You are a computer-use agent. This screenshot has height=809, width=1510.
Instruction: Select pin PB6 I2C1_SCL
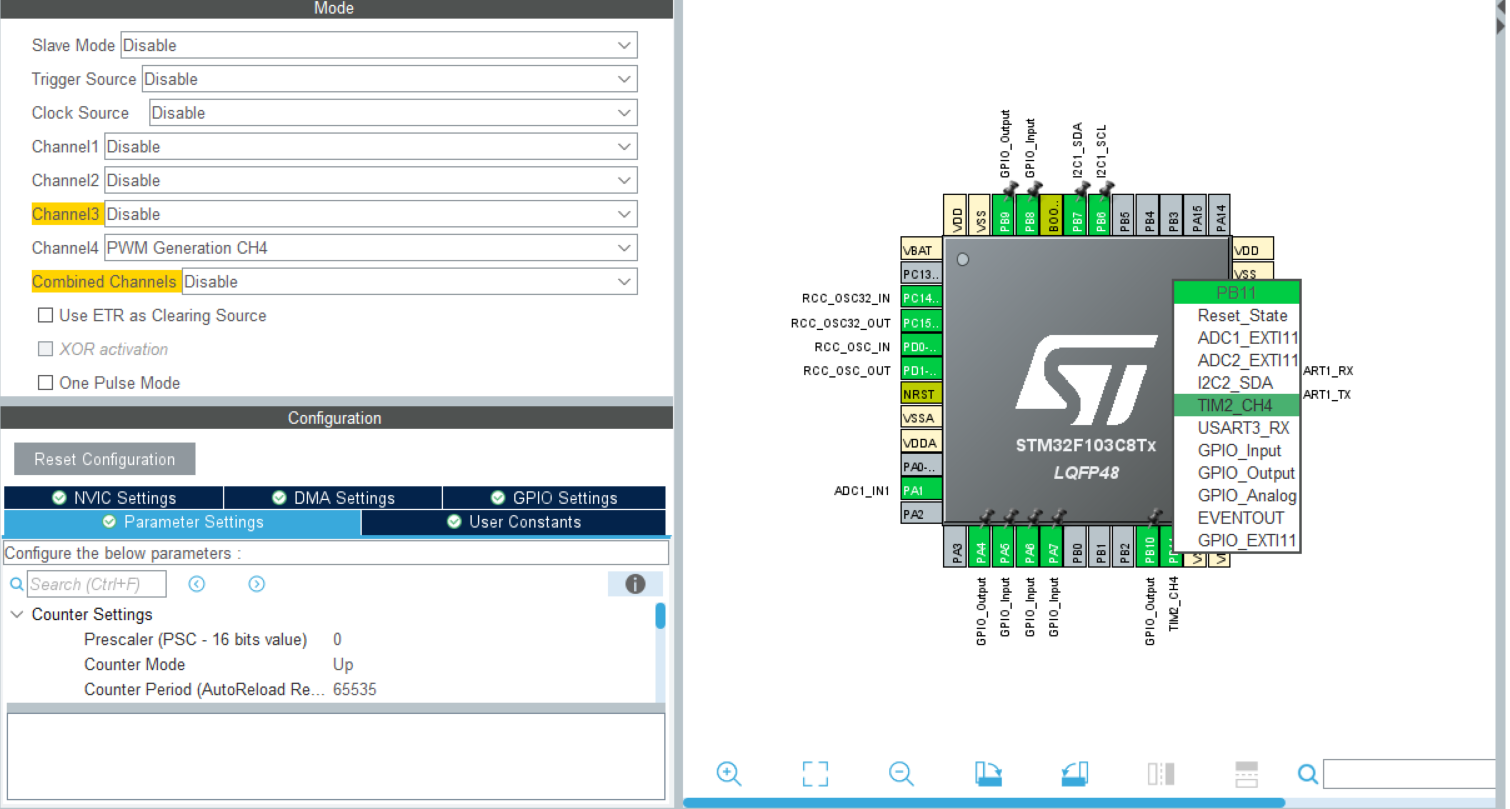pyautogui.click(x=1101, y=215)
